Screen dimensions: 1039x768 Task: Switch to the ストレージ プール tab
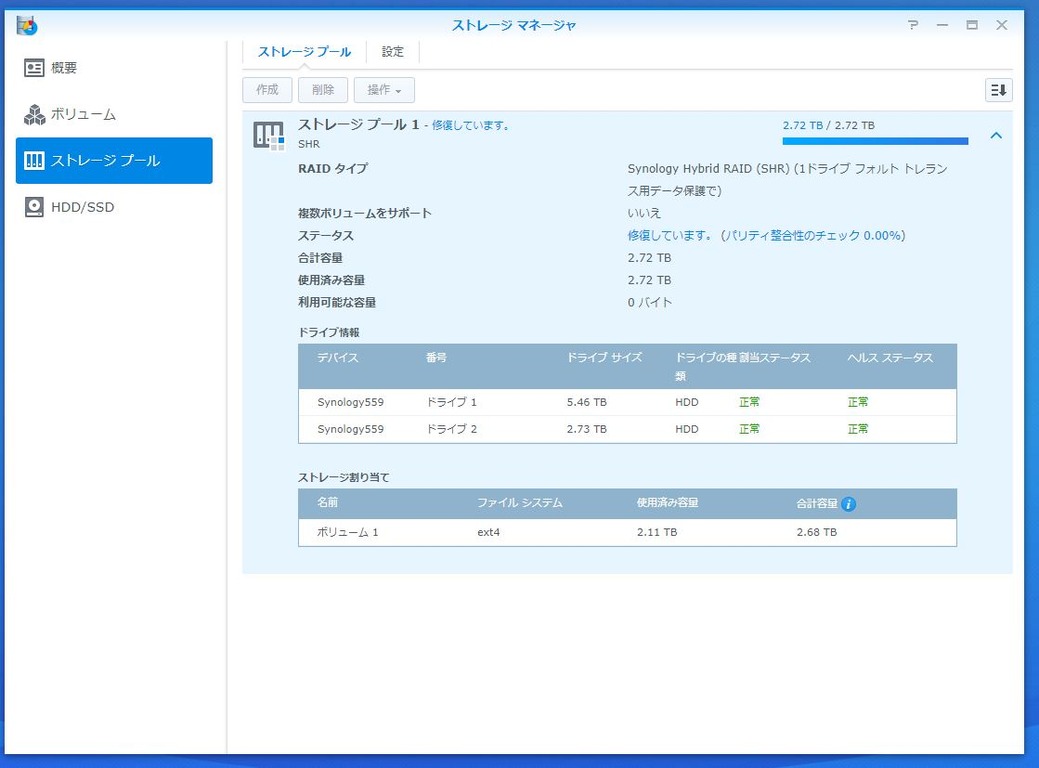click(304, 52)
